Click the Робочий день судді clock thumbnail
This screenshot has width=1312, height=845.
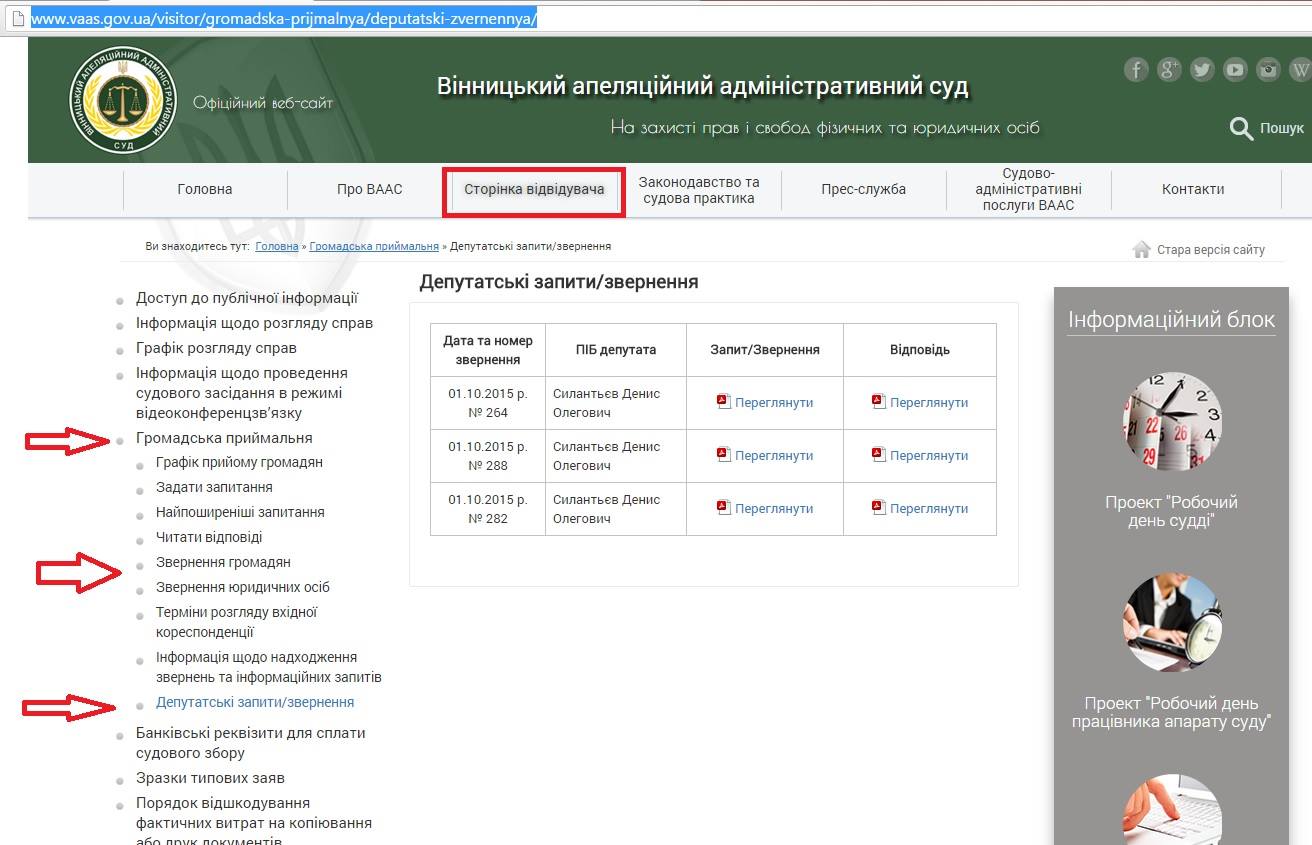point(1171,422)
